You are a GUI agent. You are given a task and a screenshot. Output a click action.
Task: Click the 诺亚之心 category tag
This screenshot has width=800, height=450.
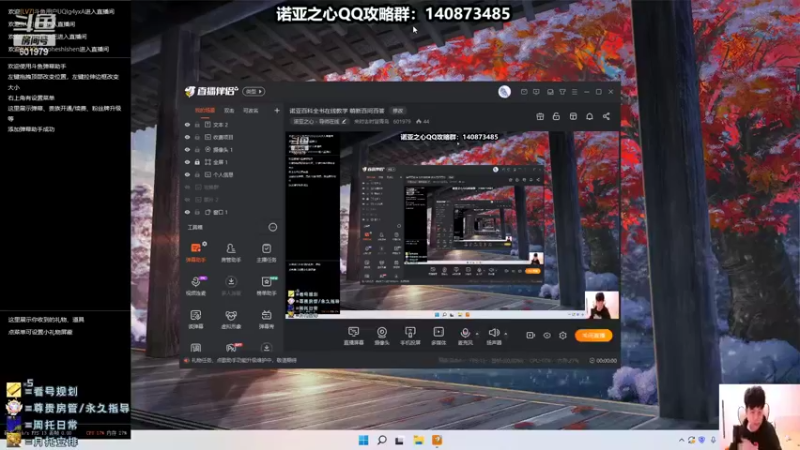point(319,121)
